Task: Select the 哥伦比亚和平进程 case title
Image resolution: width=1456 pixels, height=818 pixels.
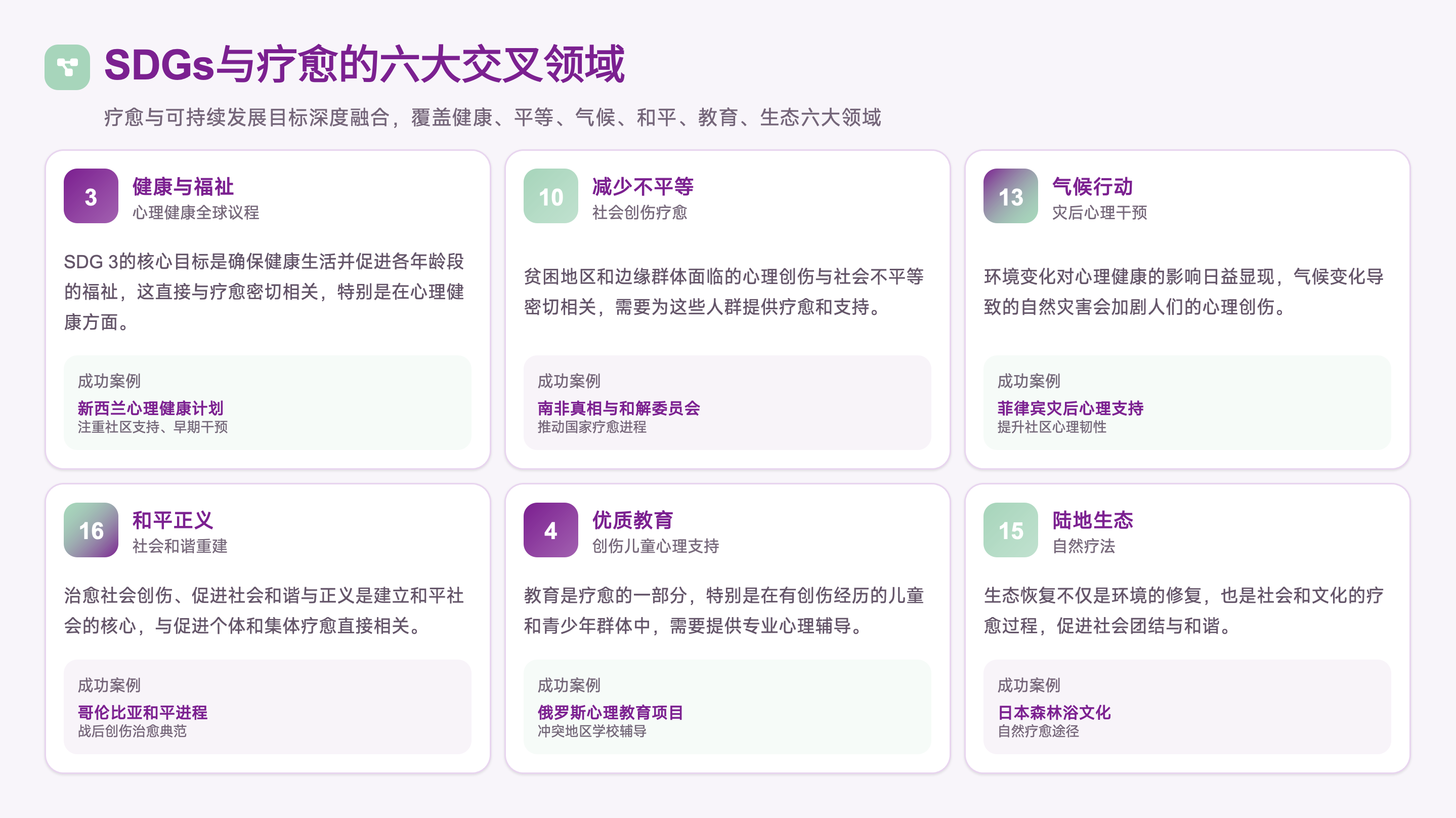Action: click(143, 712)
